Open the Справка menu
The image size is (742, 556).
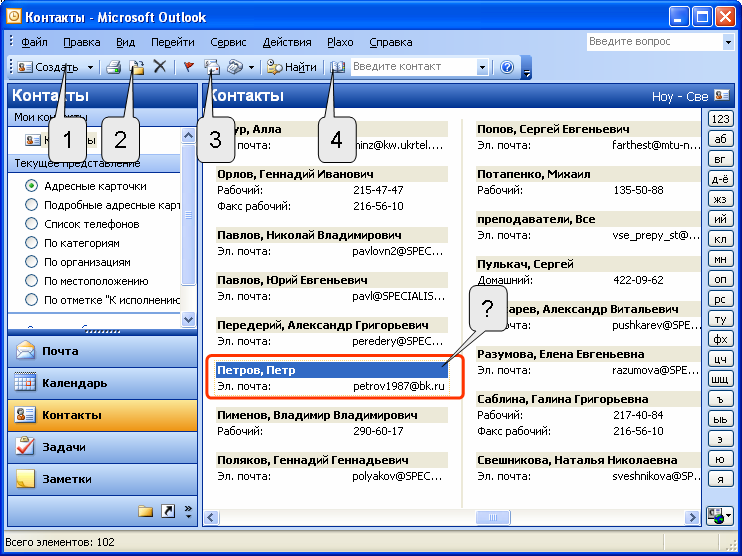390,42
